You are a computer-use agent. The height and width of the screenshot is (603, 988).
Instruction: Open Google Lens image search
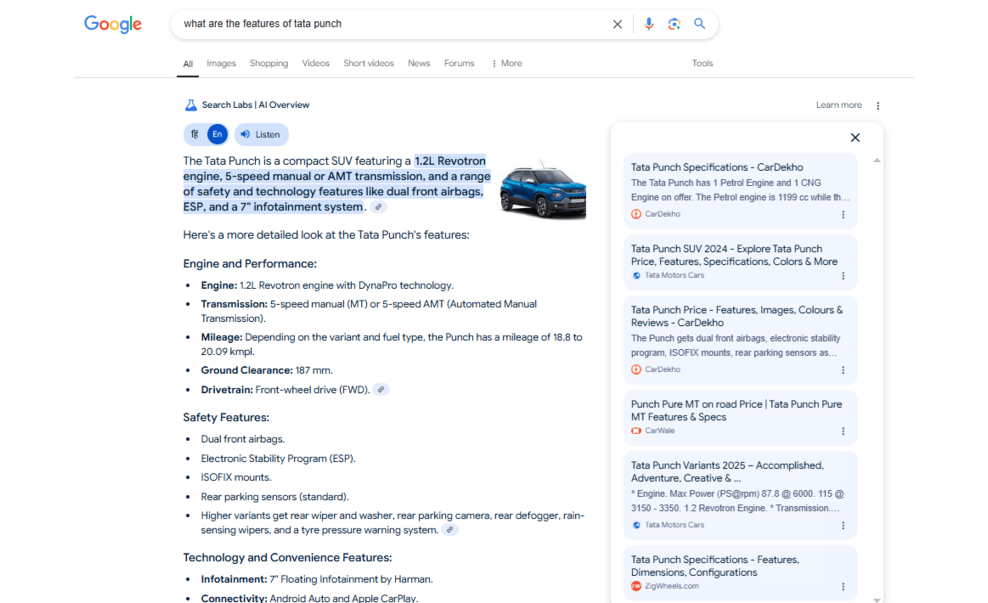[x=674, y=24]
